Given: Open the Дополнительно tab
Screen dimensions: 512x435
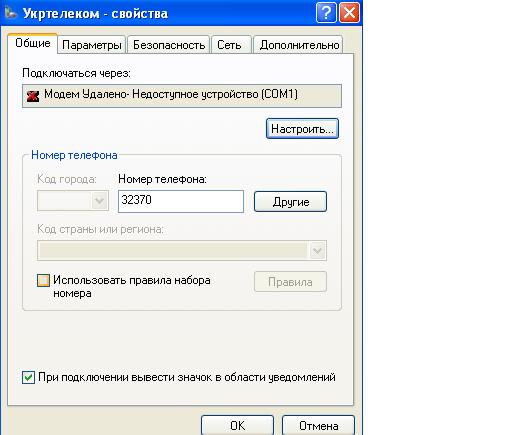Looking at the screenshot, I should 299,45.
